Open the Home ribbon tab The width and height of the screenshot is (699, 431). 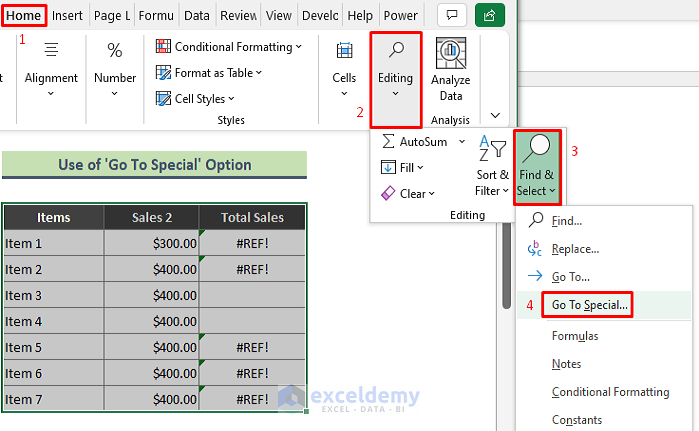coord(24,16)
